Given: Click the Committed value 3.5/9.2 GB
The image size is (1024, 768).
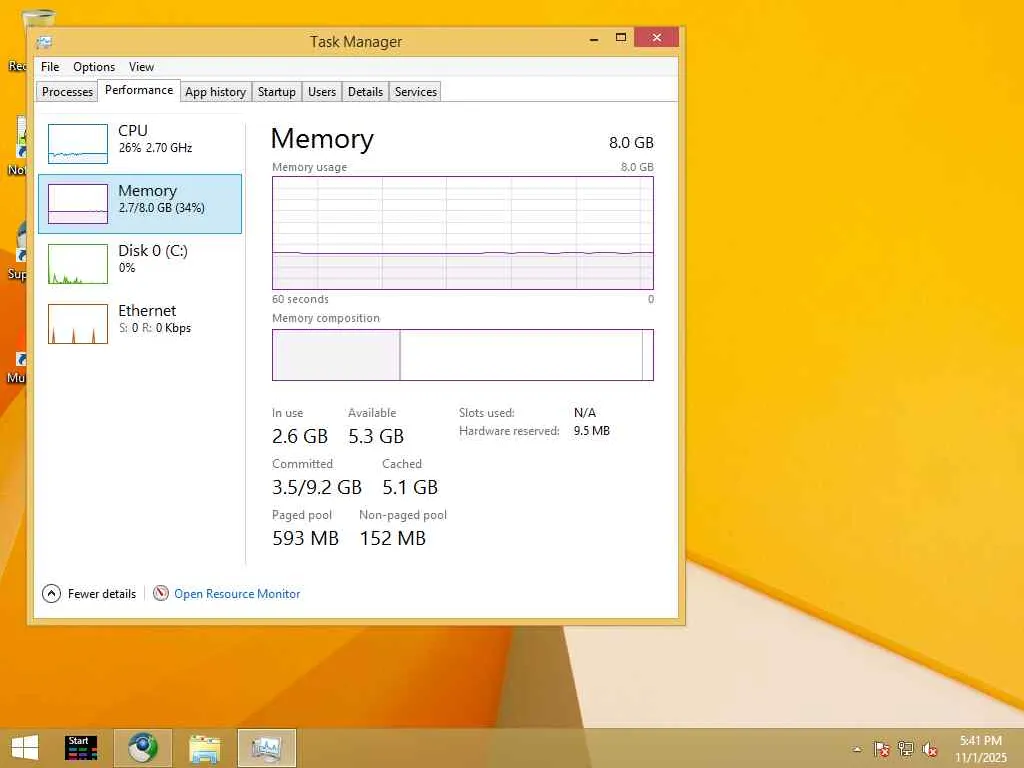Looking at the screenshot, I should (x=317, y=487).
